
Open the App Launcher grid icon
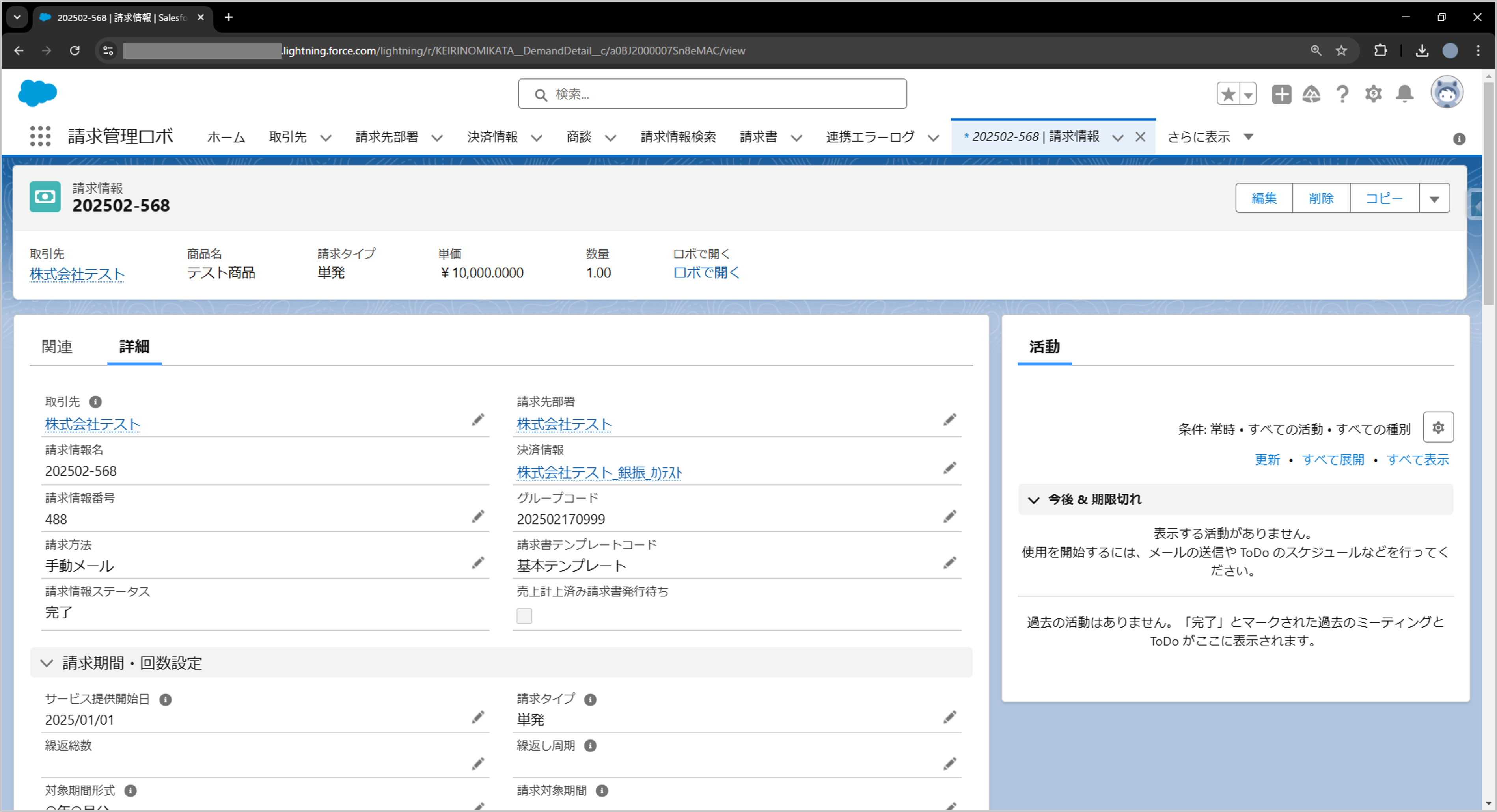(x=40, y=136)
